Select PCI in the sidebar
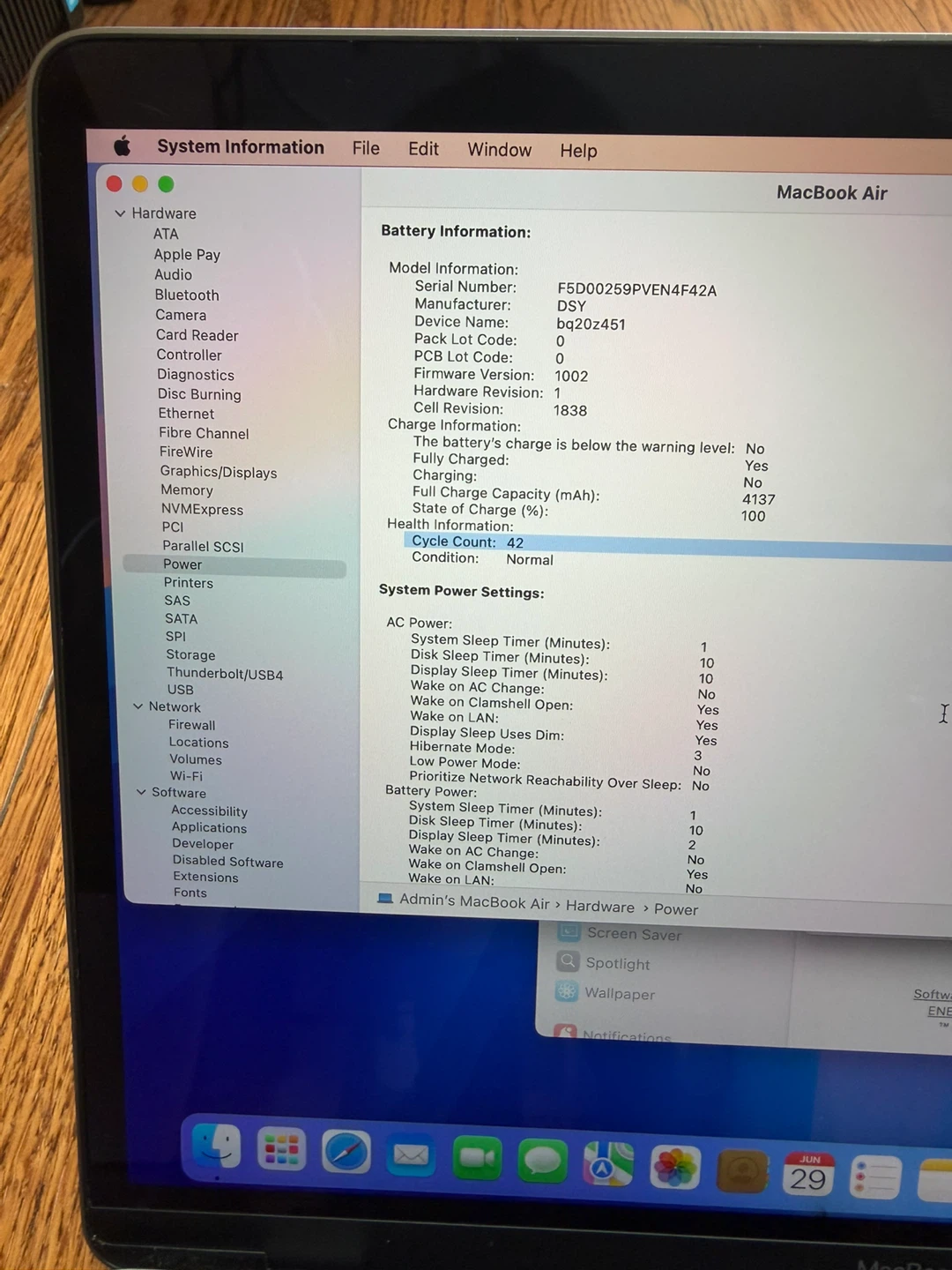The width and height of the screenshot is (952, 1270). (x=173, y=527)
